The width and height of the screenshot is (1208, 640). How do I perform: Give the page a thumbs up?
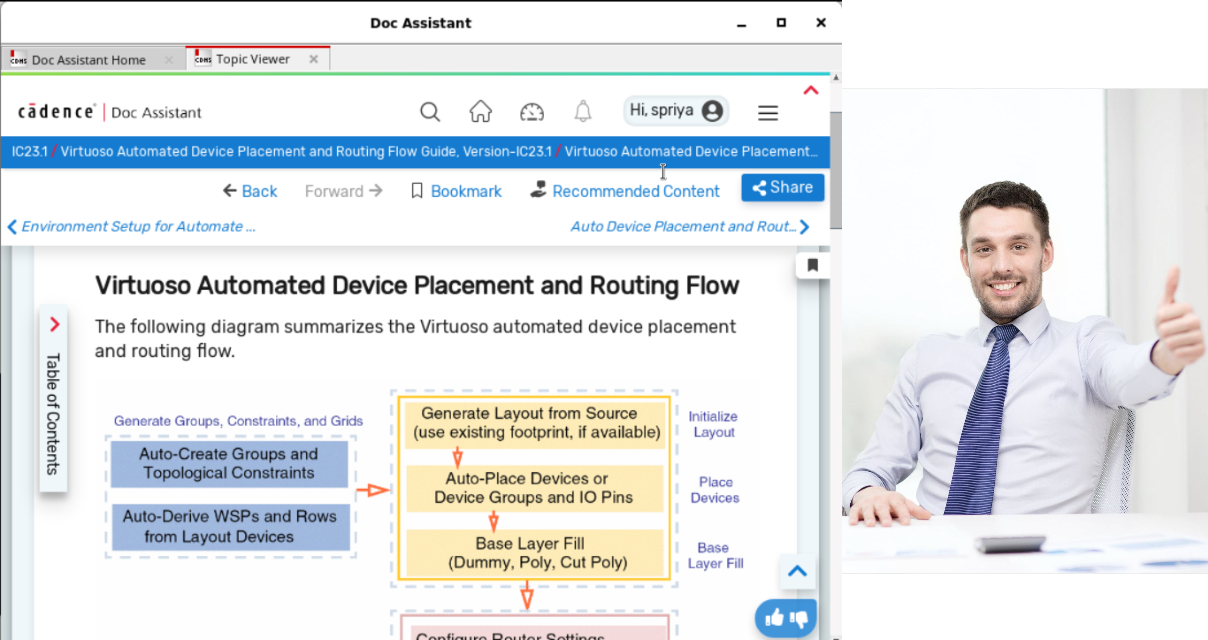pyautogui.click(x=773, y=618)
